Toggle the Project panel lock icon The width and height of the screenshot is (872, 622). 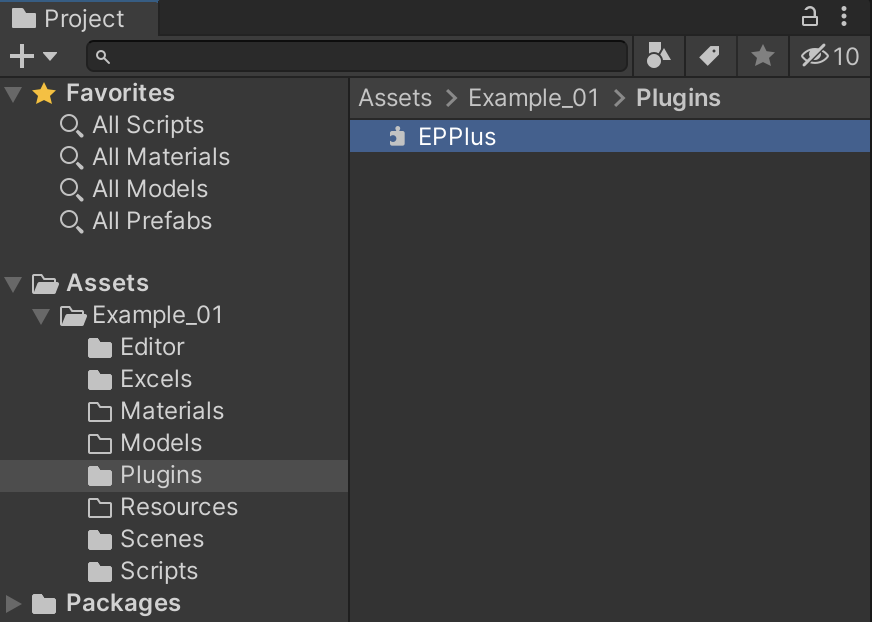pyautogui.click(x=809, y=17)
